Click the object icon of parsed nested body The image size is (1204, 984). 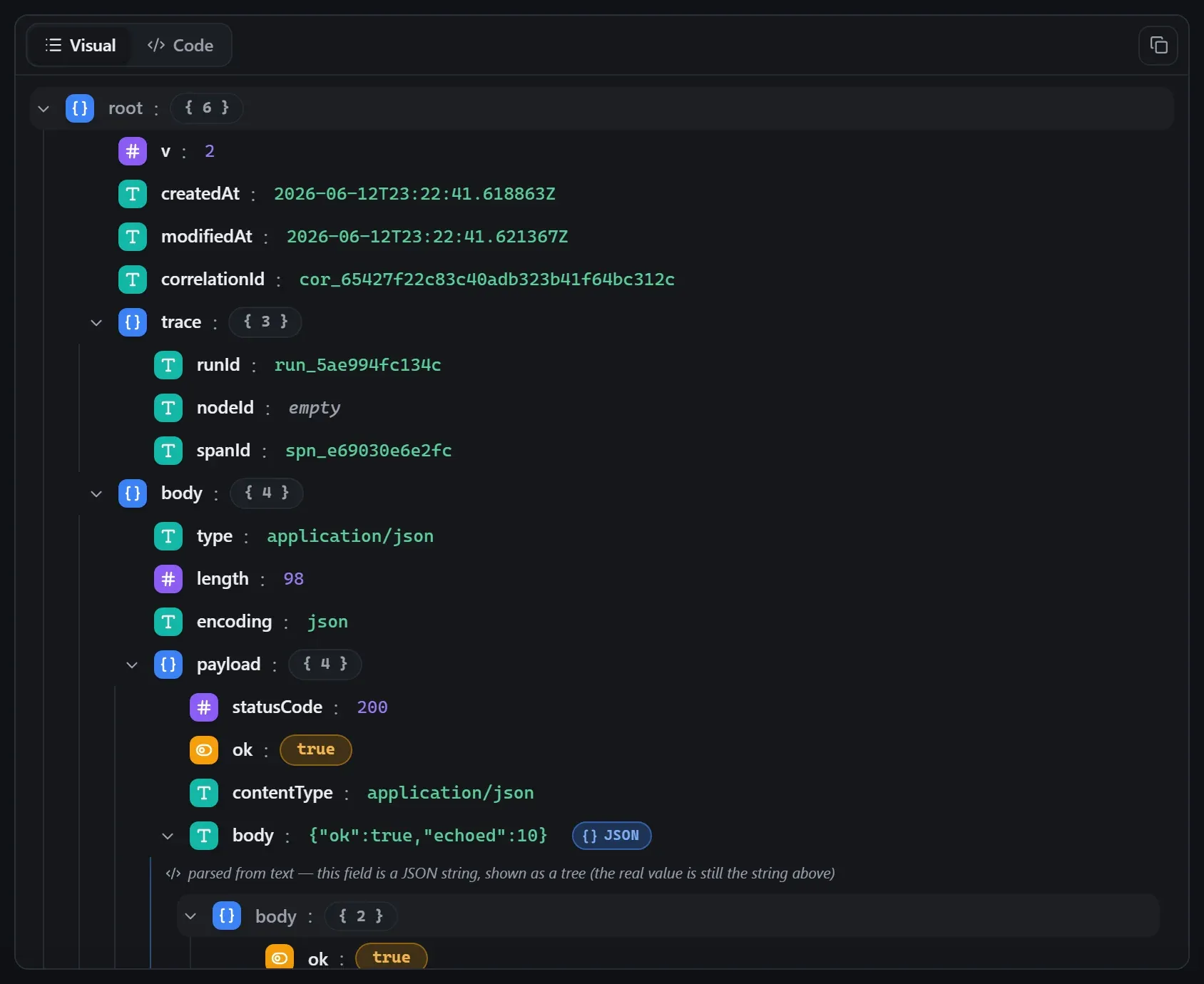pyautogui.click(x=227, y=916)
